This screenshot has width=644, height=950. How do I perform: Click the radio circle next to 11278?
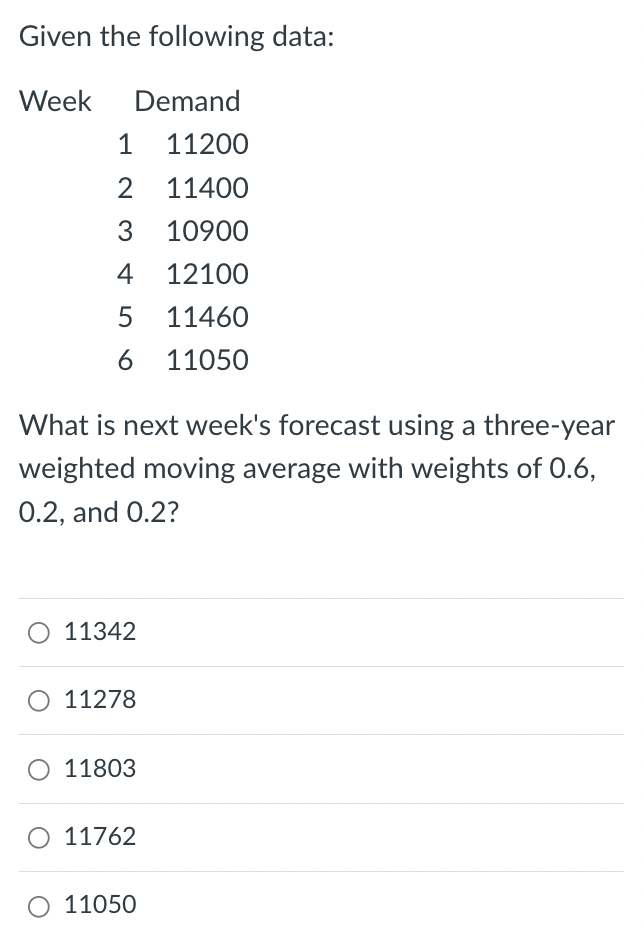pos(39,701)
